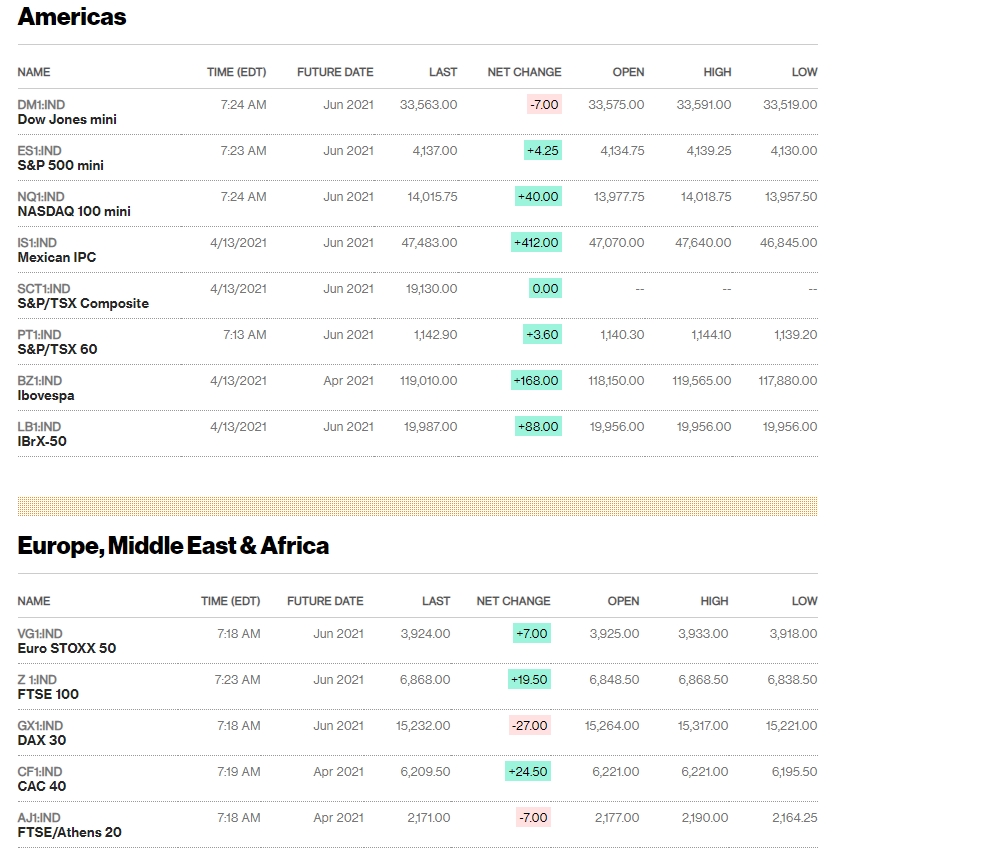The image size is (981, 848).
Task: Select the Mexican IPC index link
Action: pyautogui.click(x=57, y=257)
